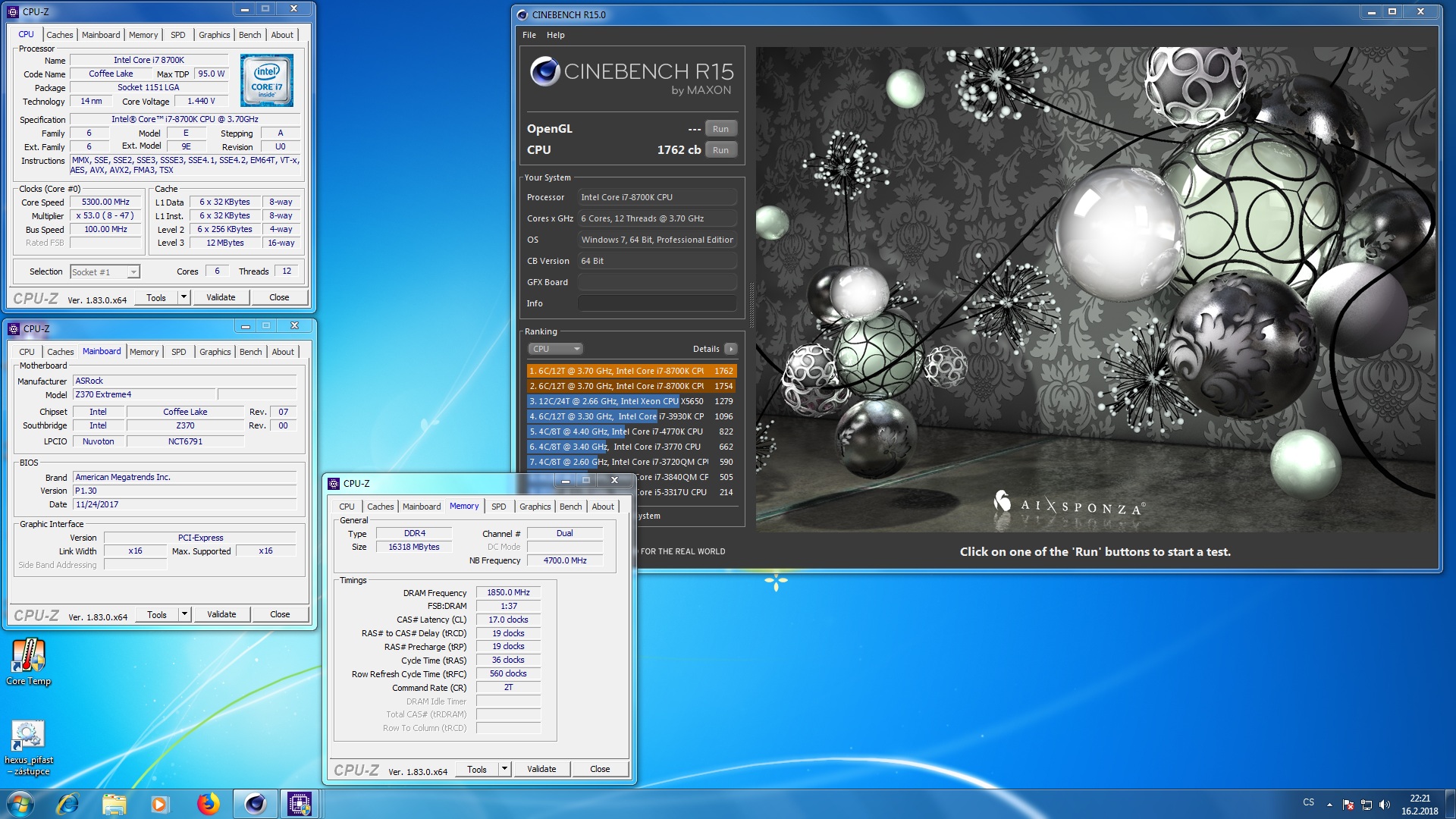Screen dimensions: 1456x819
Task: Select ranking row for i7-3930K
Action: pos(632,416)
